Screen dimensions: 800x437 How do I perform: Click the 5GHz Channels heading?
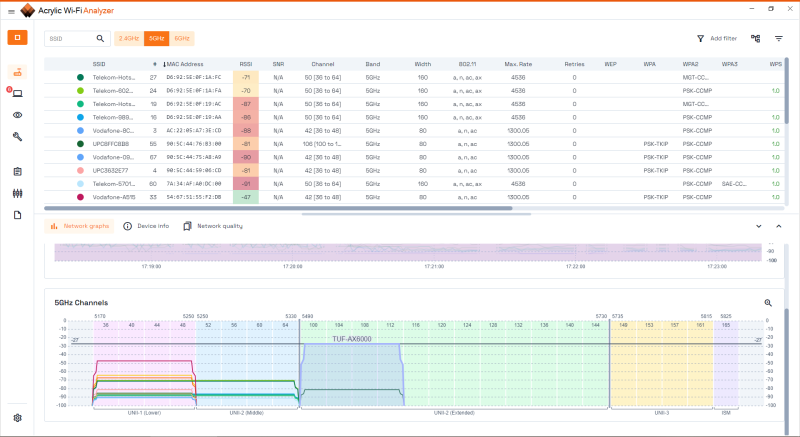(x=81, y=303)
